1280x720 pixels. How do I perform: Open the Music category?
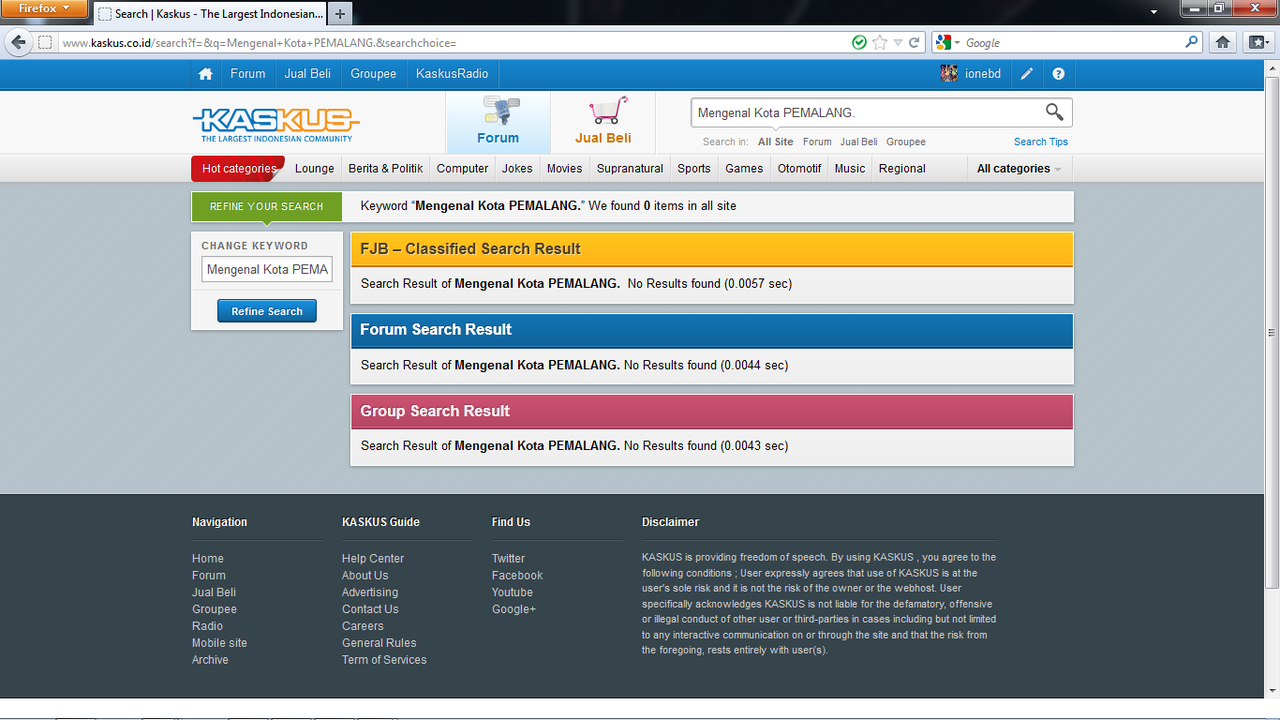[850, 169]
